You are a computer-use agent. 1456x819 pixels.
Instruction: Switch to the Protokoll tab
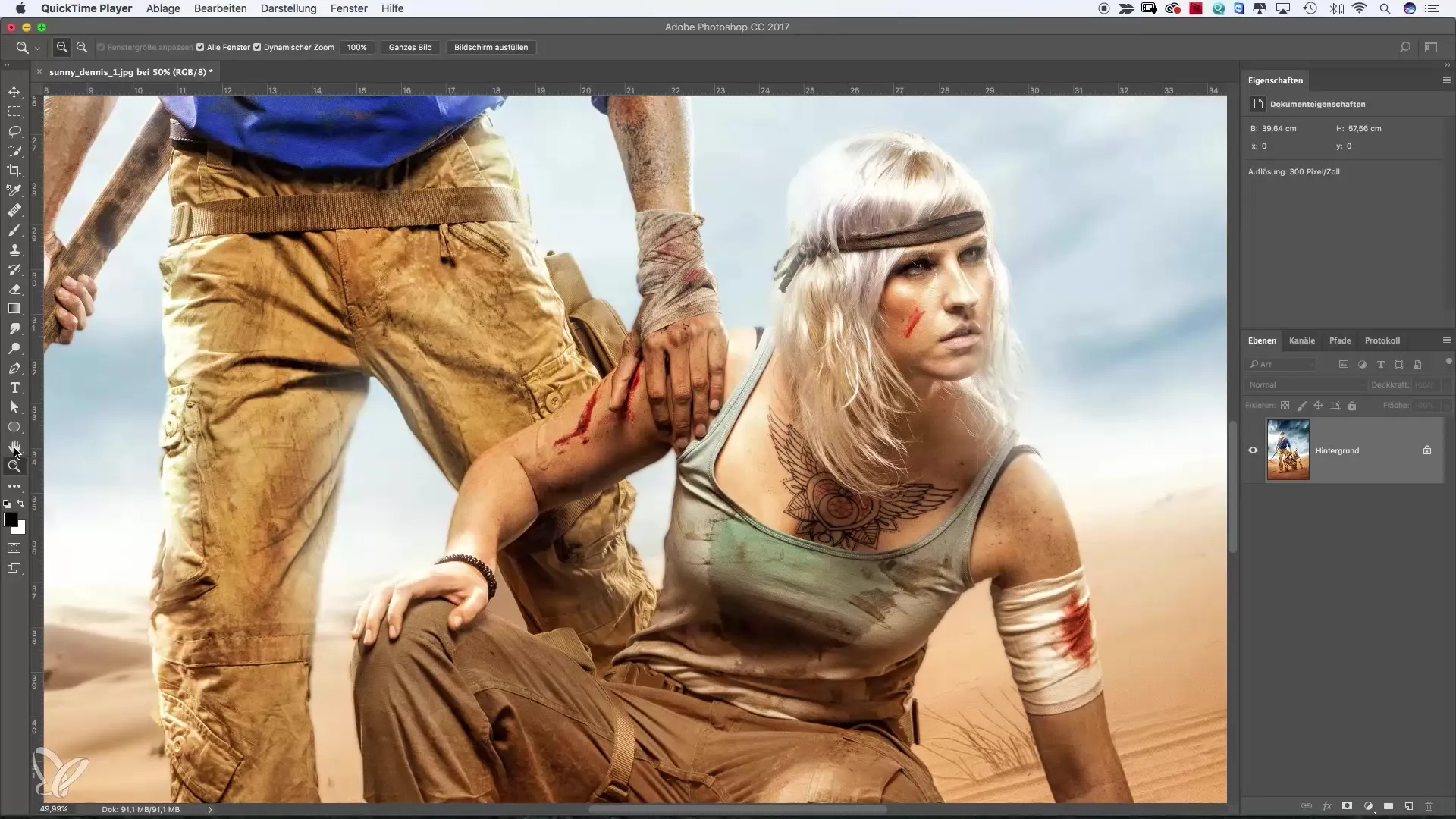[1382, 340]
